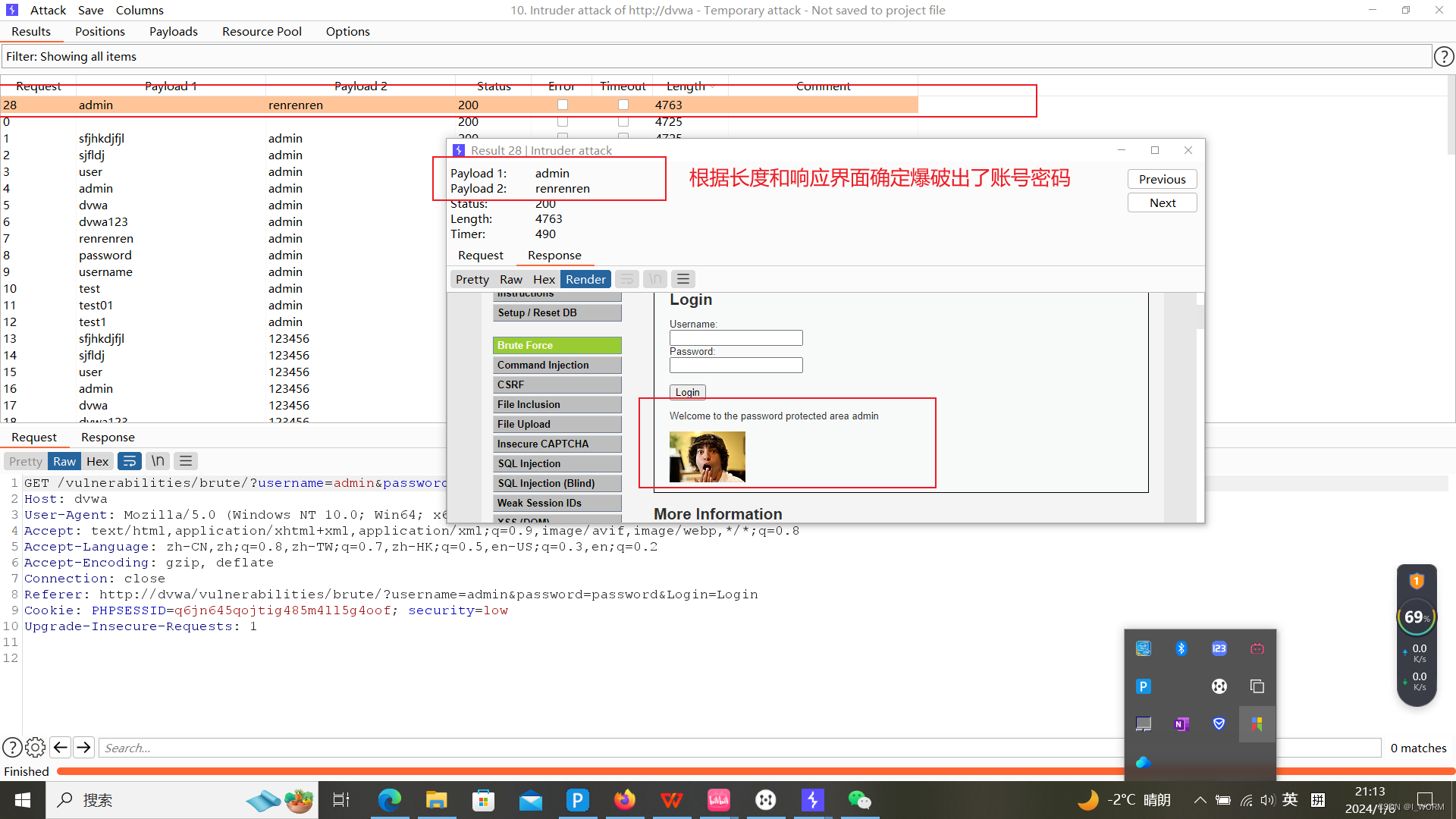Switch to the Positions tab
The height and width of the screenshot is (819, 1456).
point(100,31)
